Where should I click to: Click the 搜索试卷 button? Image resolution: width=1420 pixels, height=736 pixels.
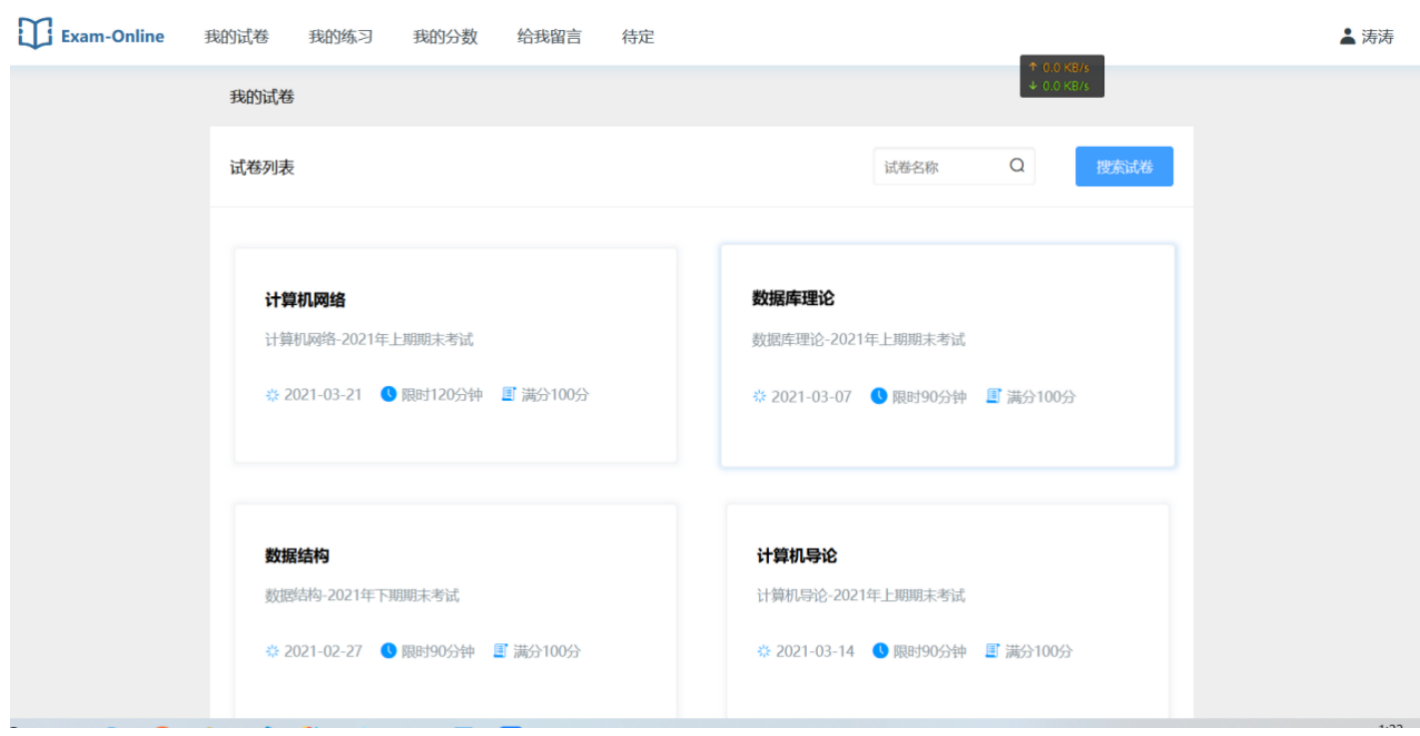click(1124, 167)
